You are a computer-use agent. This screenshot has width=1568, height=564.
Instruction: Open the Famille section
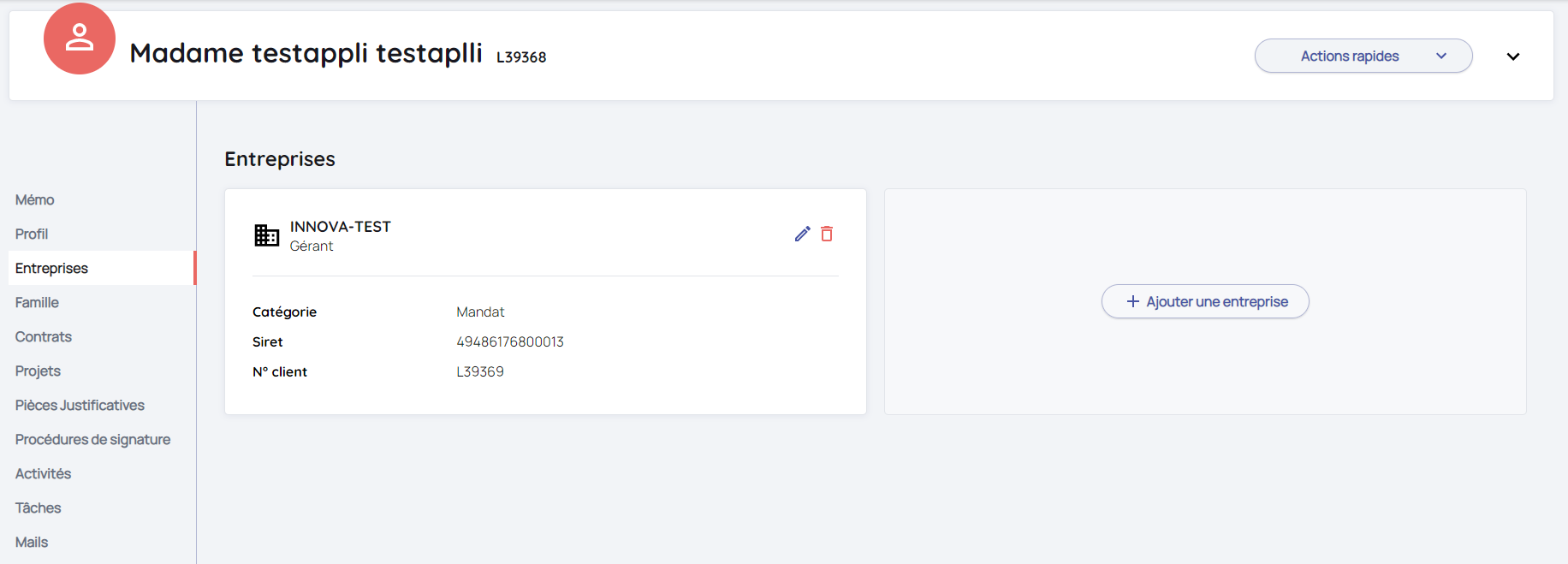(37, 302)
